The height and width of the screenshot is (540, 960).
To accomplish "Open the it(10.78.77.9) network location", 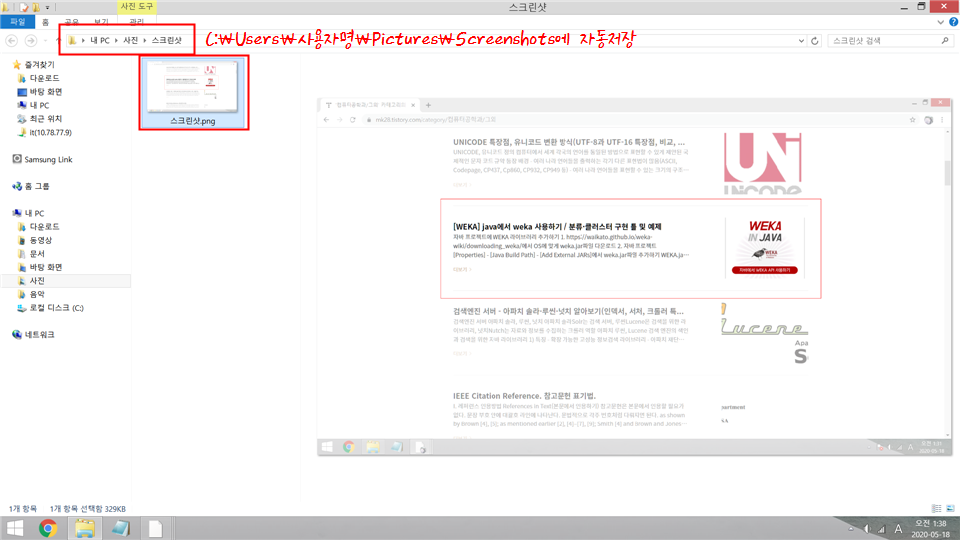I will (x=45, y=132).
